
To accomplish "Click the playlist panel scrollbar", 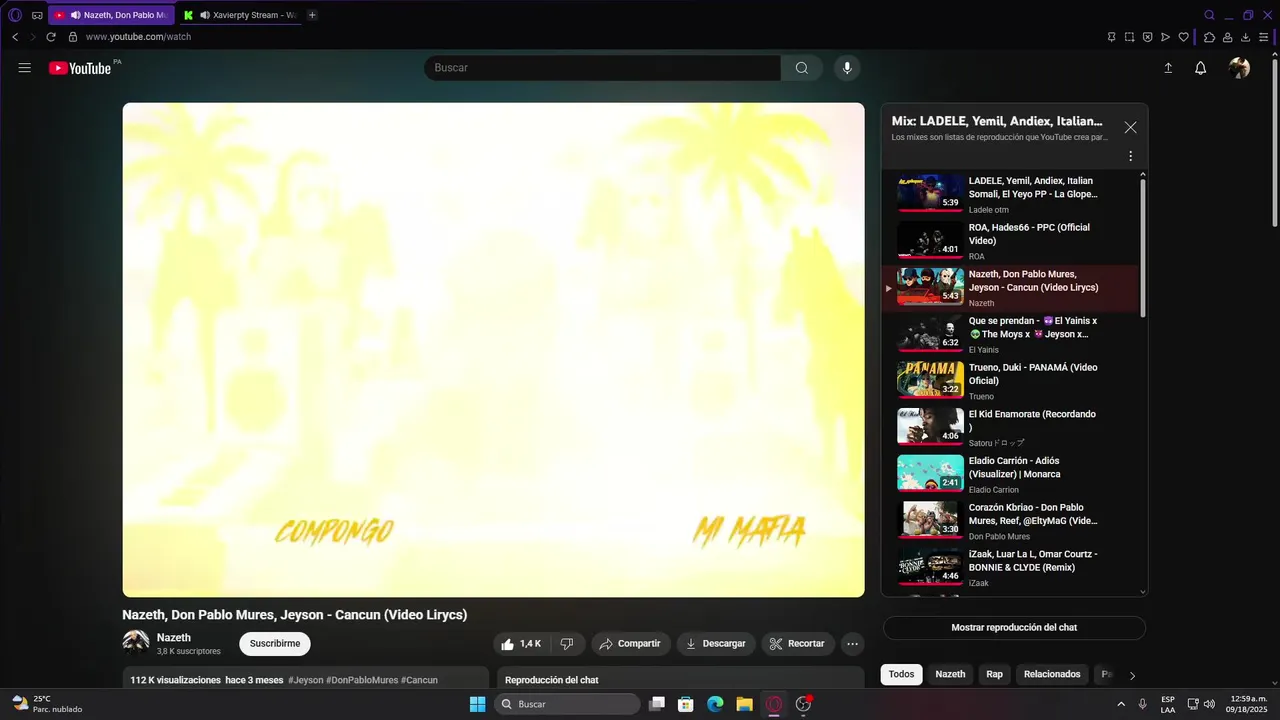I will coord(1143,248).
